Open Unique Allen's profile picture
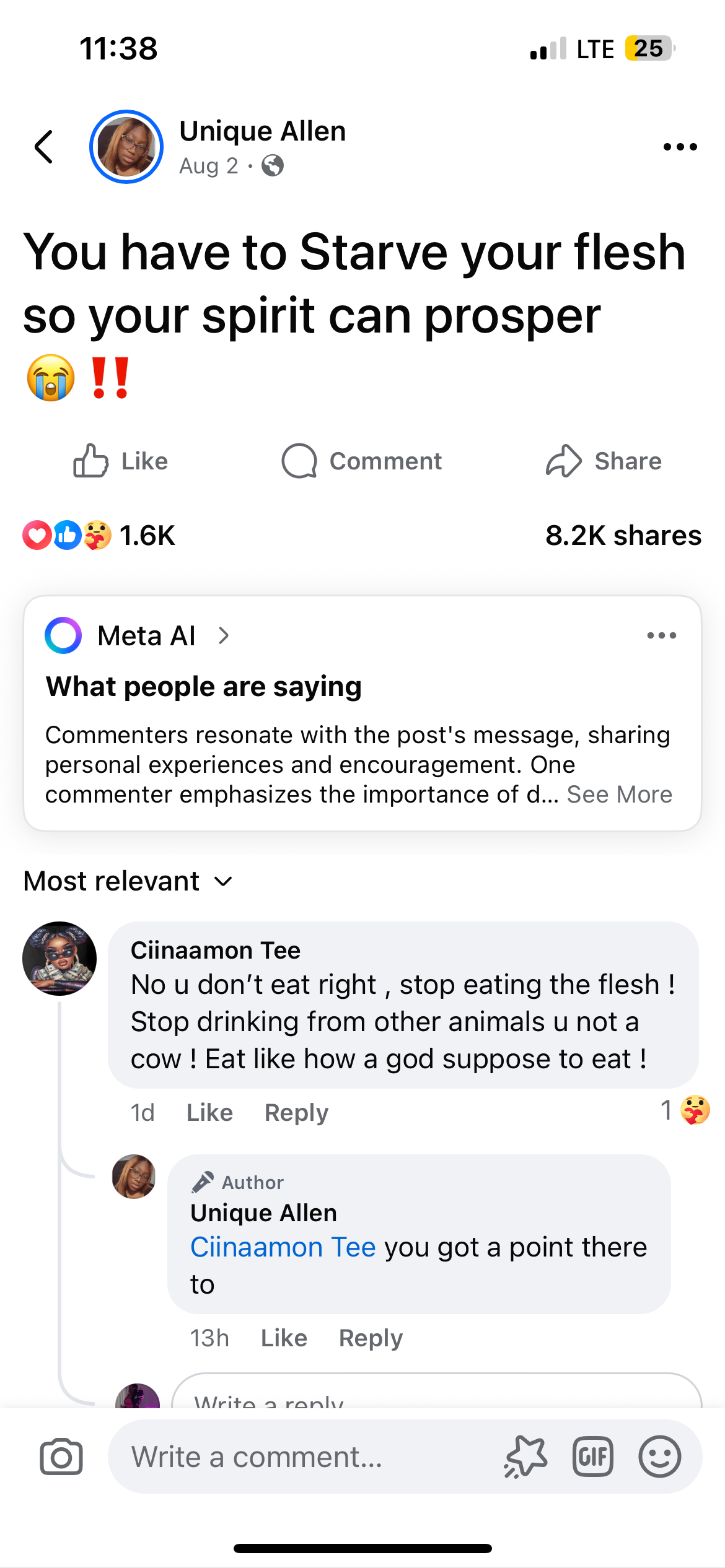725x1568 pixels. [x=126, y=147]
